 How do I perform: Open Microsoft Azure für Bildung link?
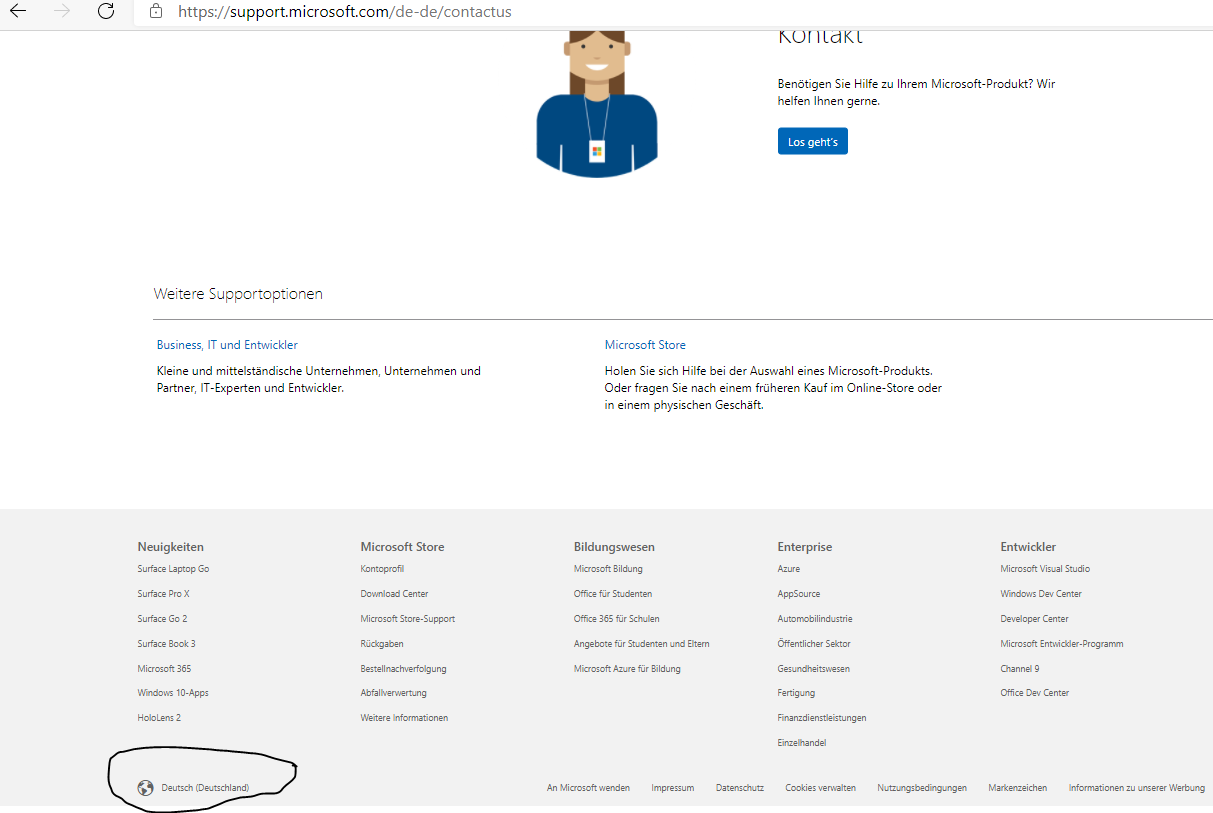tap(628, 669)
